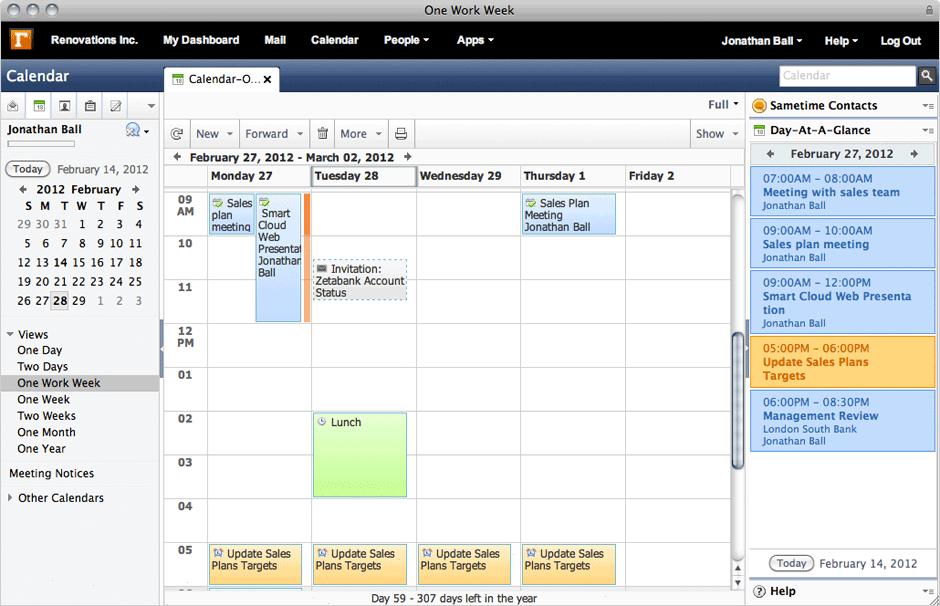
Task: Click Log Out
Action: 900,41
